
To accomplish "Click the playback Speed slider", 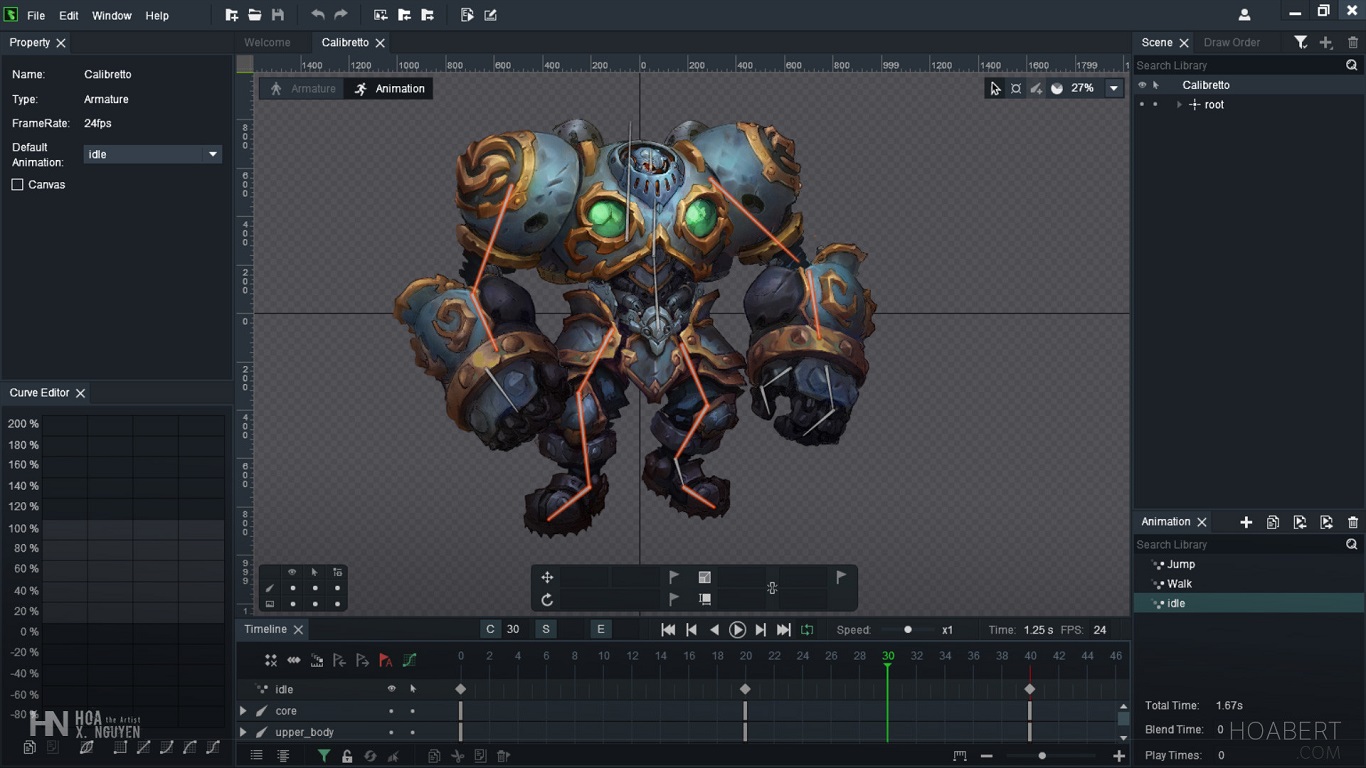I will pos(907,630).
